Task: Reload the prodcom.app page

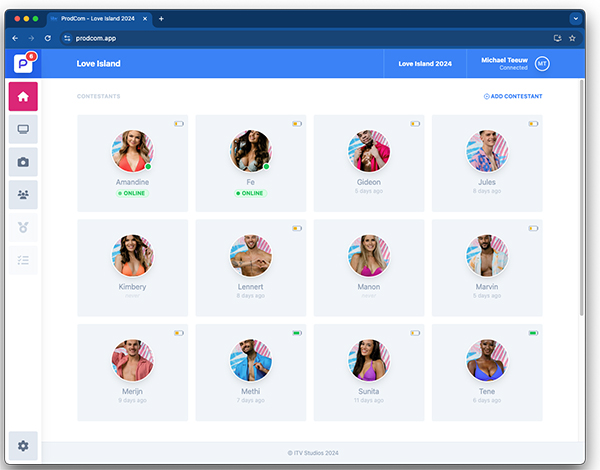Action: pos(47,38)
